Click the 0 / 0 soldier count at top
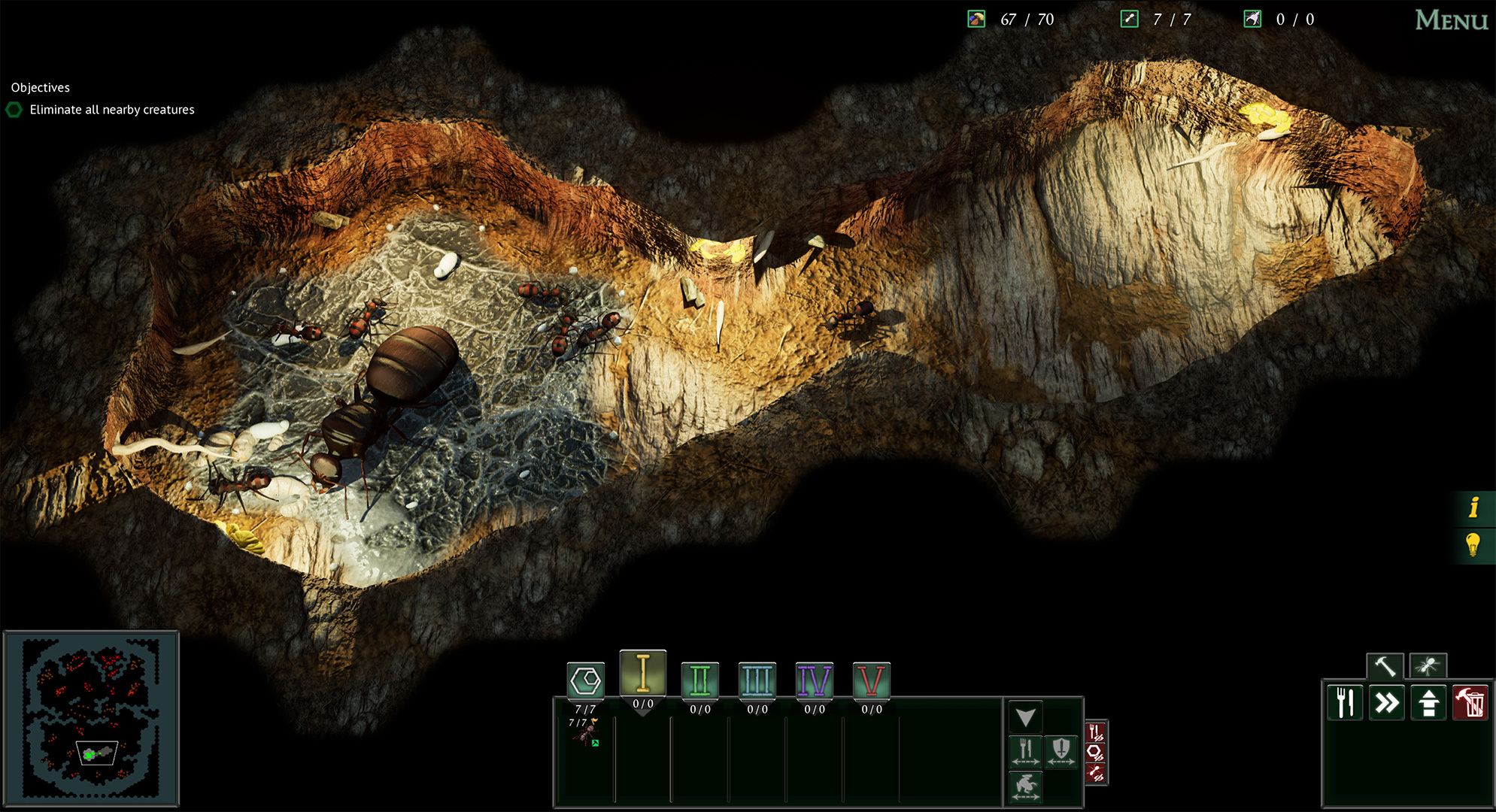The height and width of the screenshot is (812, 1496). 1295,20
